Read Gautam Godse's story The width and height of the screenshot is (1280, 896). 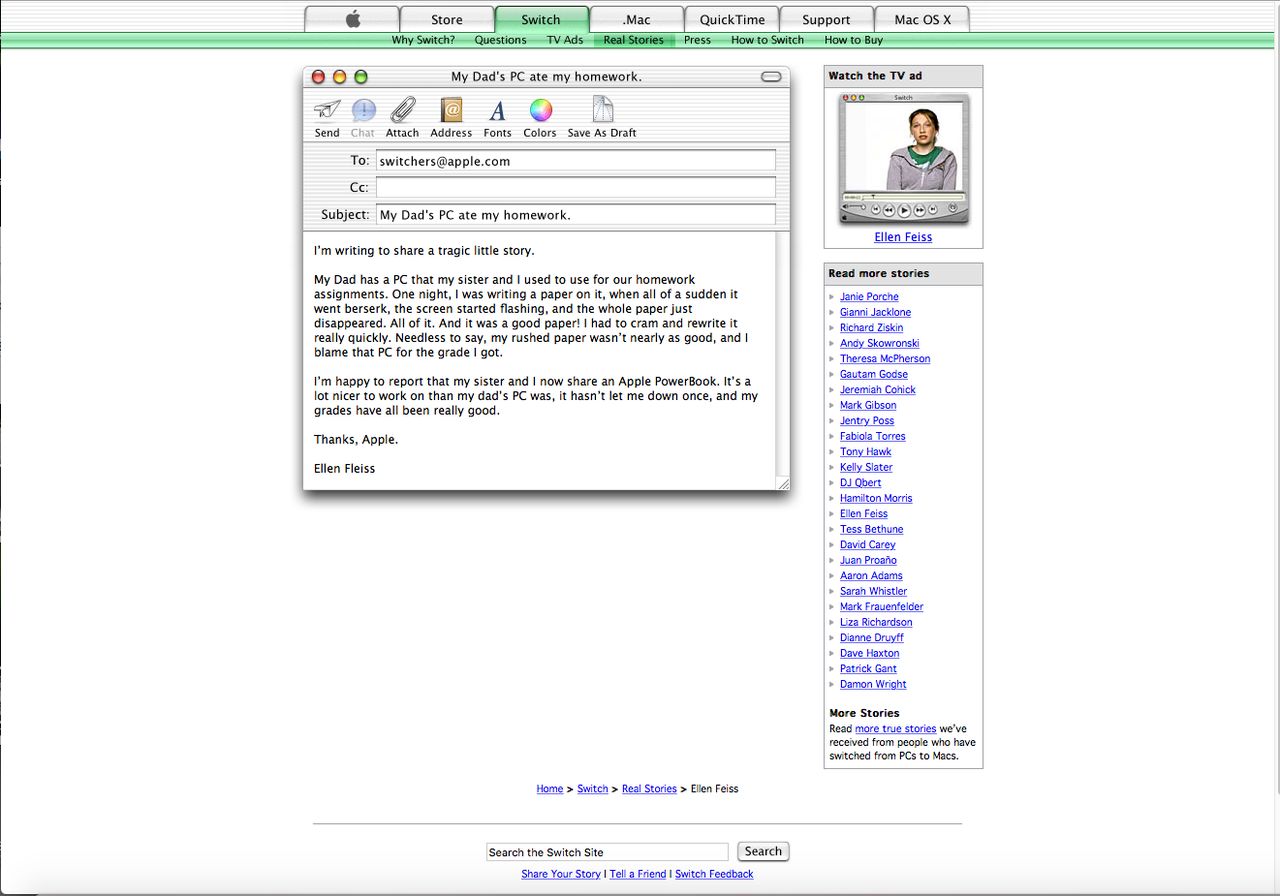(x=874, y=374)
